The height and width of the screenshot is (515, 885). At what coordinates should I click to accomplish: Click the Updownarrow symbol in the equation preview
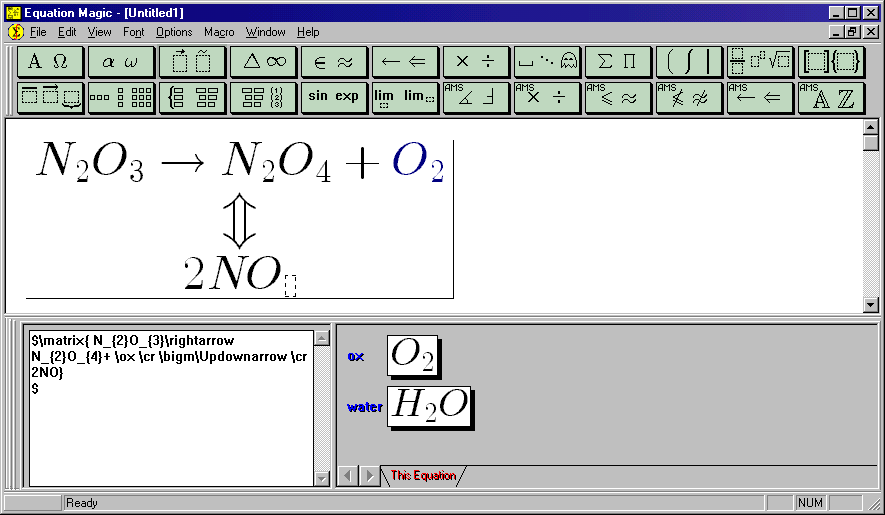coord(239,221)
